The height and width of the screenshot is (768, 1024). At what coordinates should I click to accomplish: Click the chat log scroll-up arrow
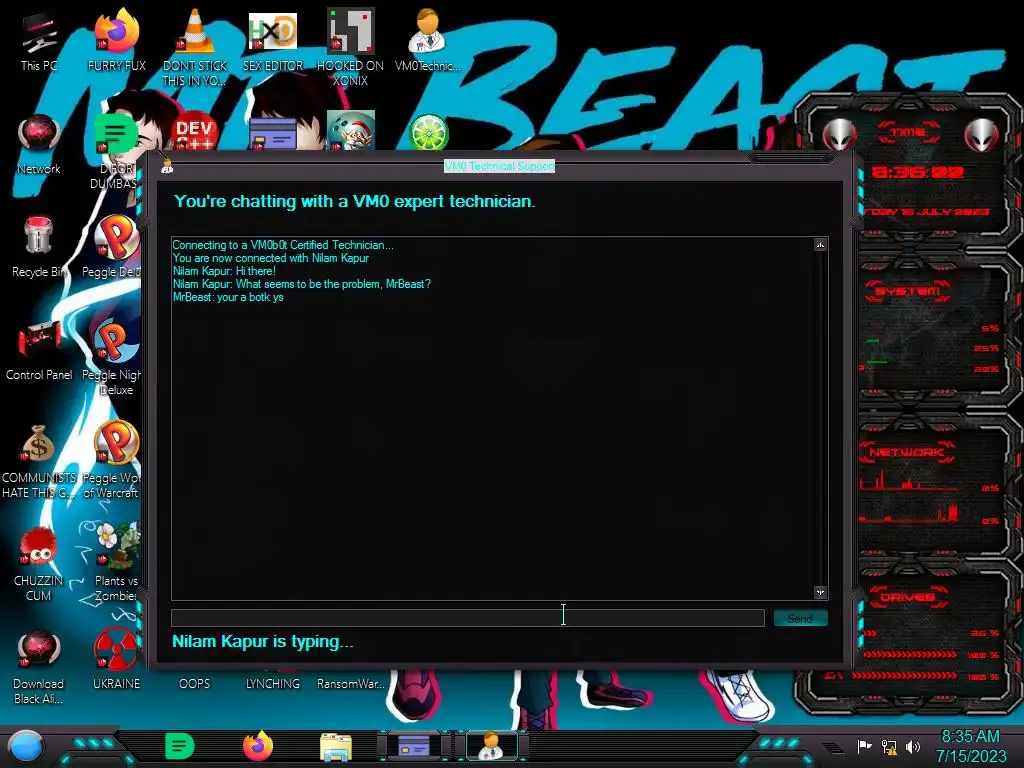(x=820, y=245)
